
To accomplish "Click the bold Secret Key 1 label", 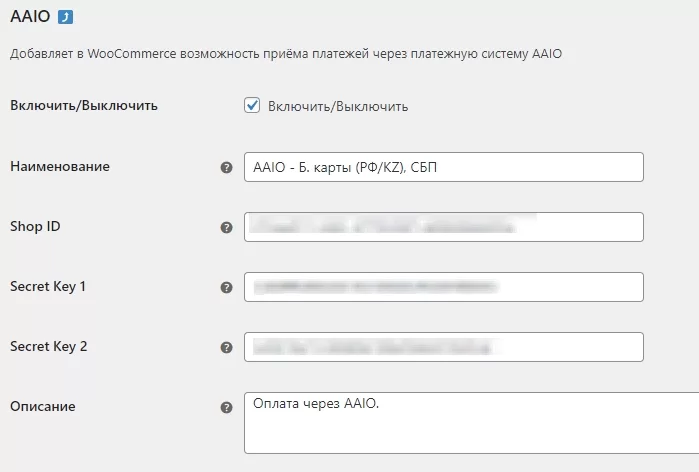I will [x=48, y=286].
